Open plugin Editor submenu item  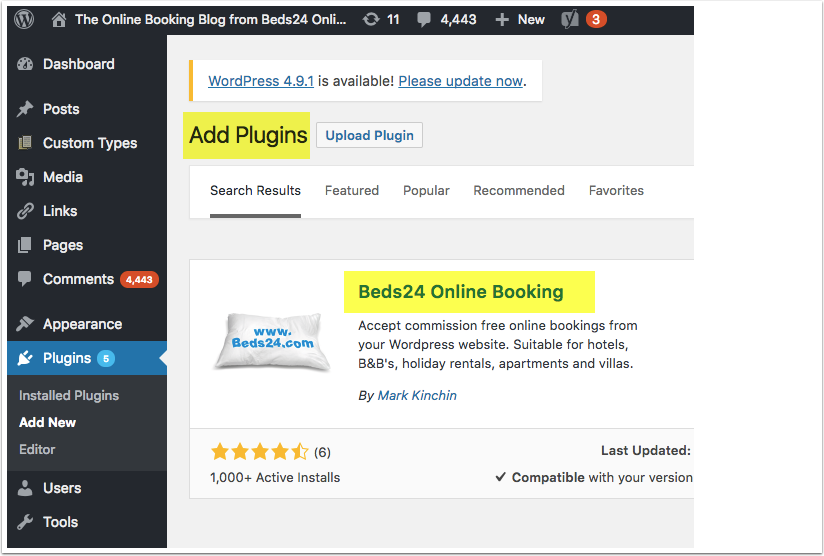point(37,449)
